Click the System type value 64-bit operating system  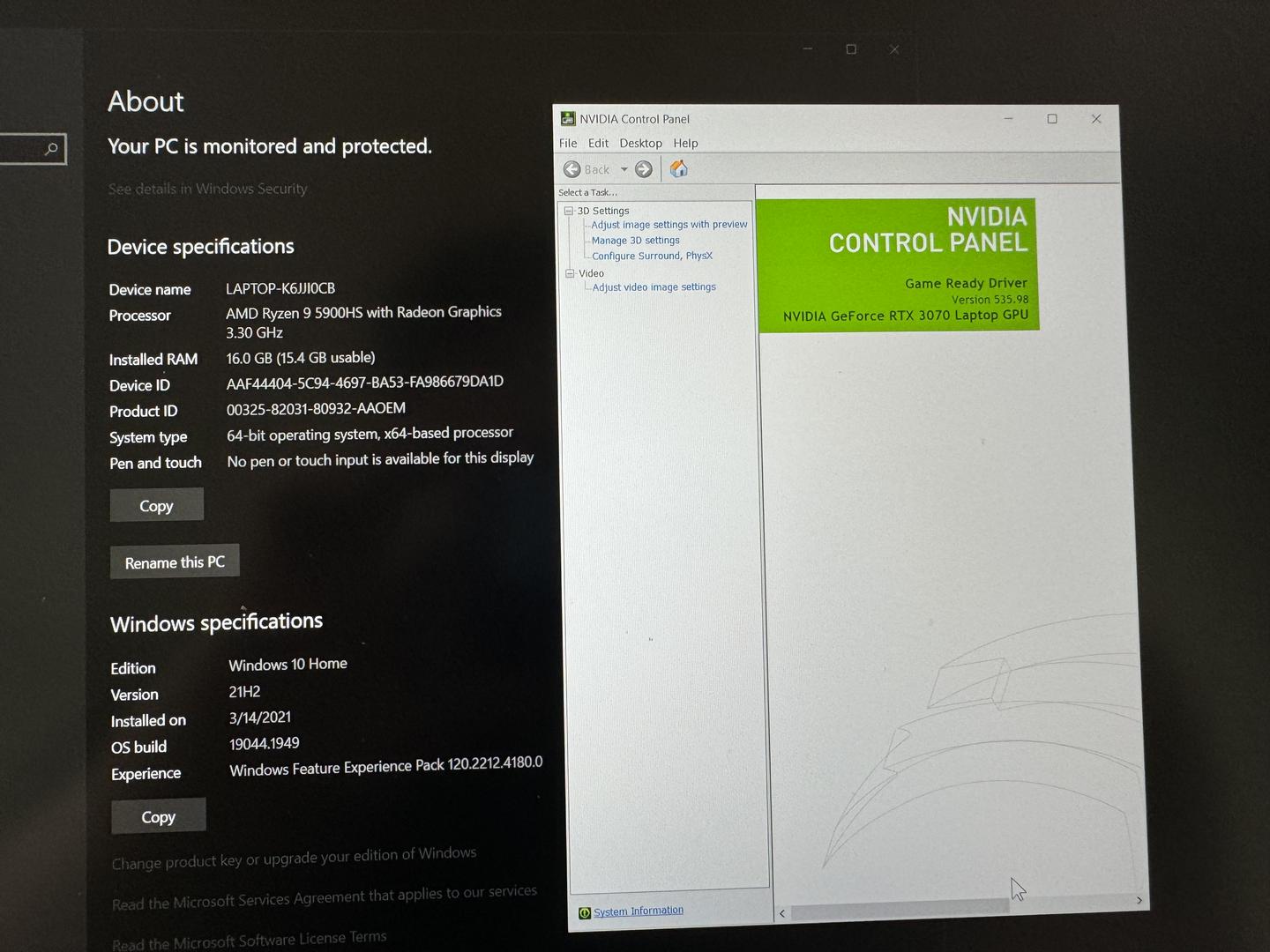click(x=370, y=434)
